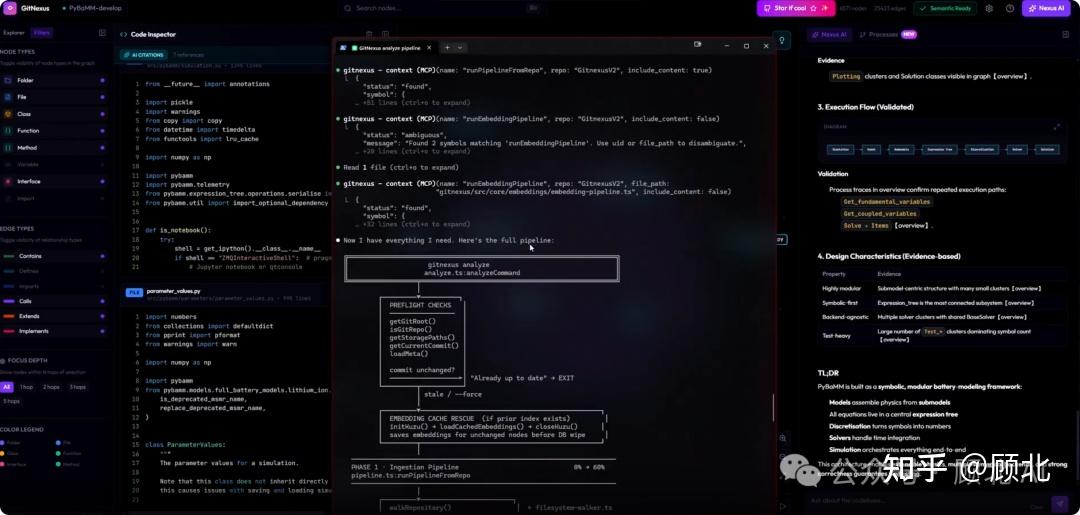Screen dimensions: 1080x515
Task: Open the terminal new-tab dropdown arrow
Action: click(x=460, y=48)
